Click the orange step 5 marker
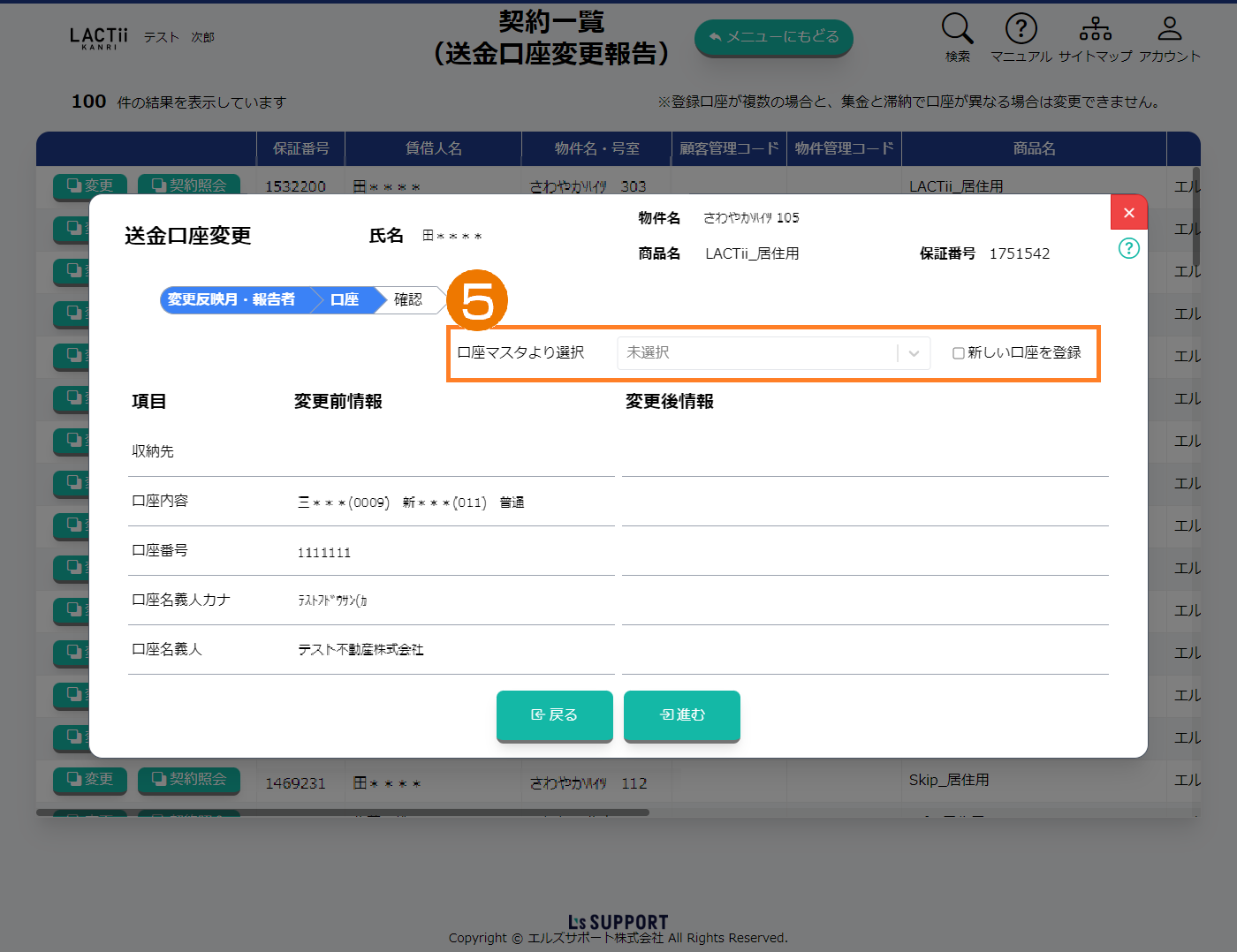Image resolution: width=1237 pixels, height=952 pixels. pos(477,300)
